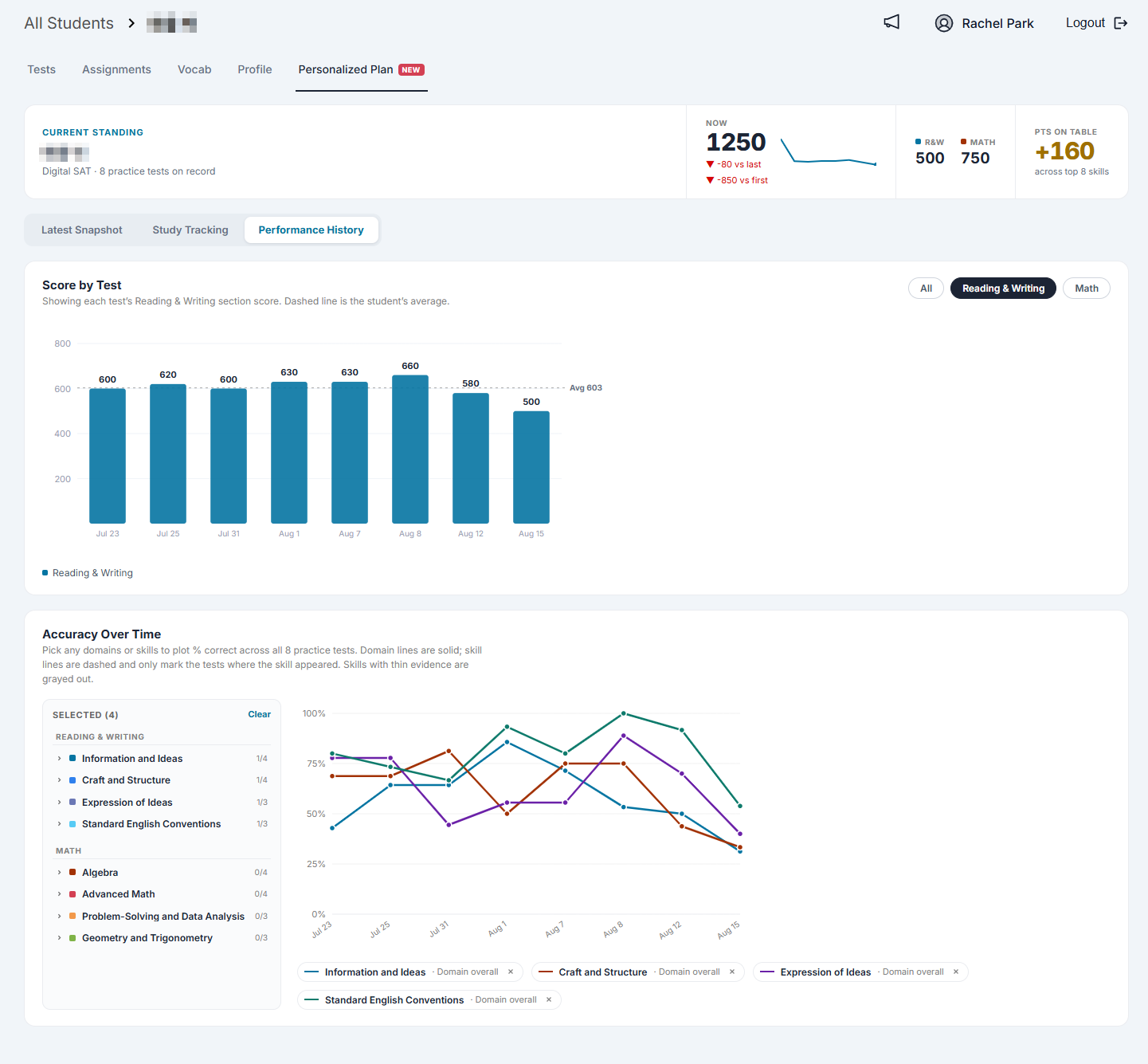Remove Craft and Structure chip

tap(732, 972)
